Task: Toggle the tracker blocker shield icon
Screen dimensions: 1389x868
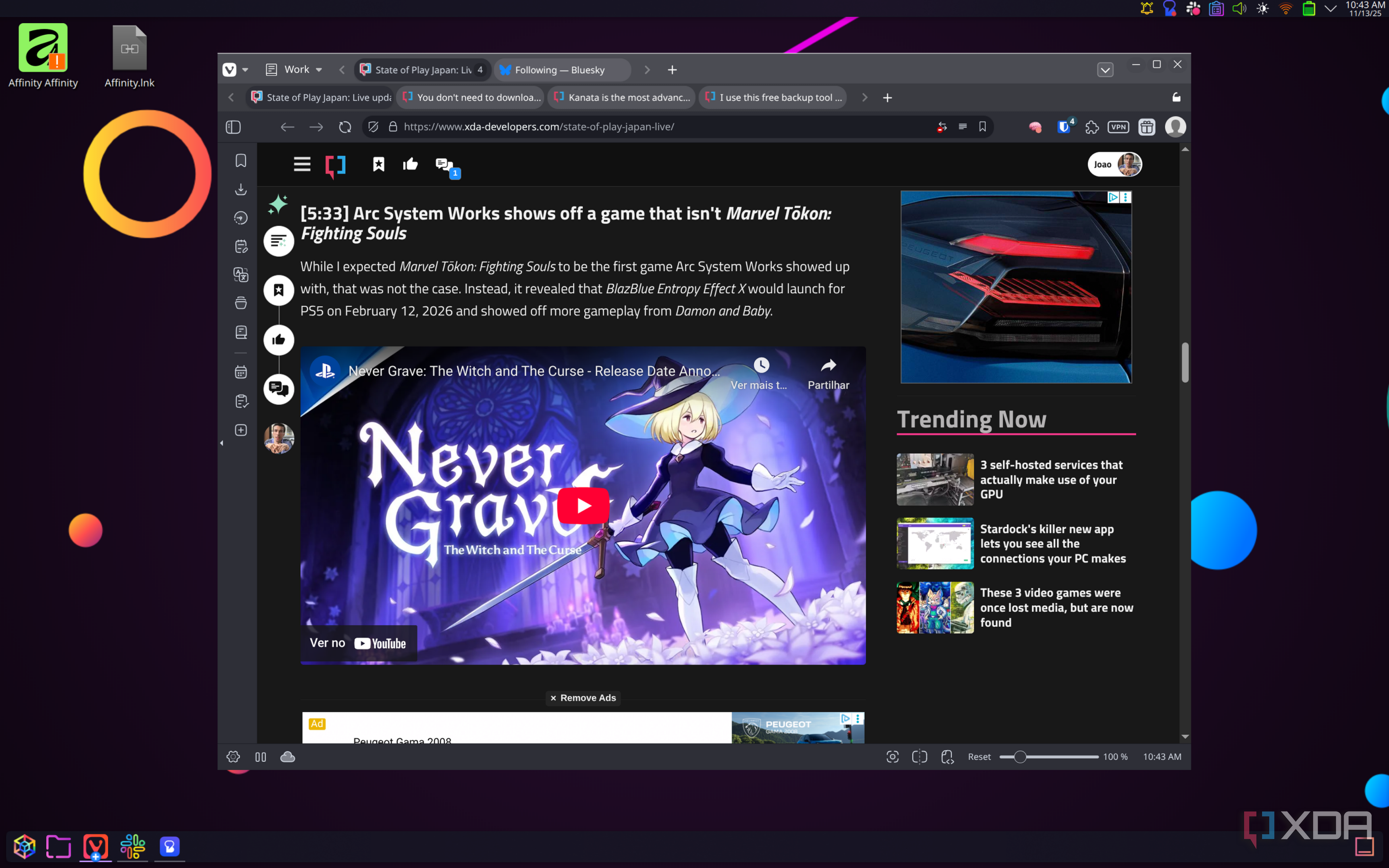Action: coord(373,127)
